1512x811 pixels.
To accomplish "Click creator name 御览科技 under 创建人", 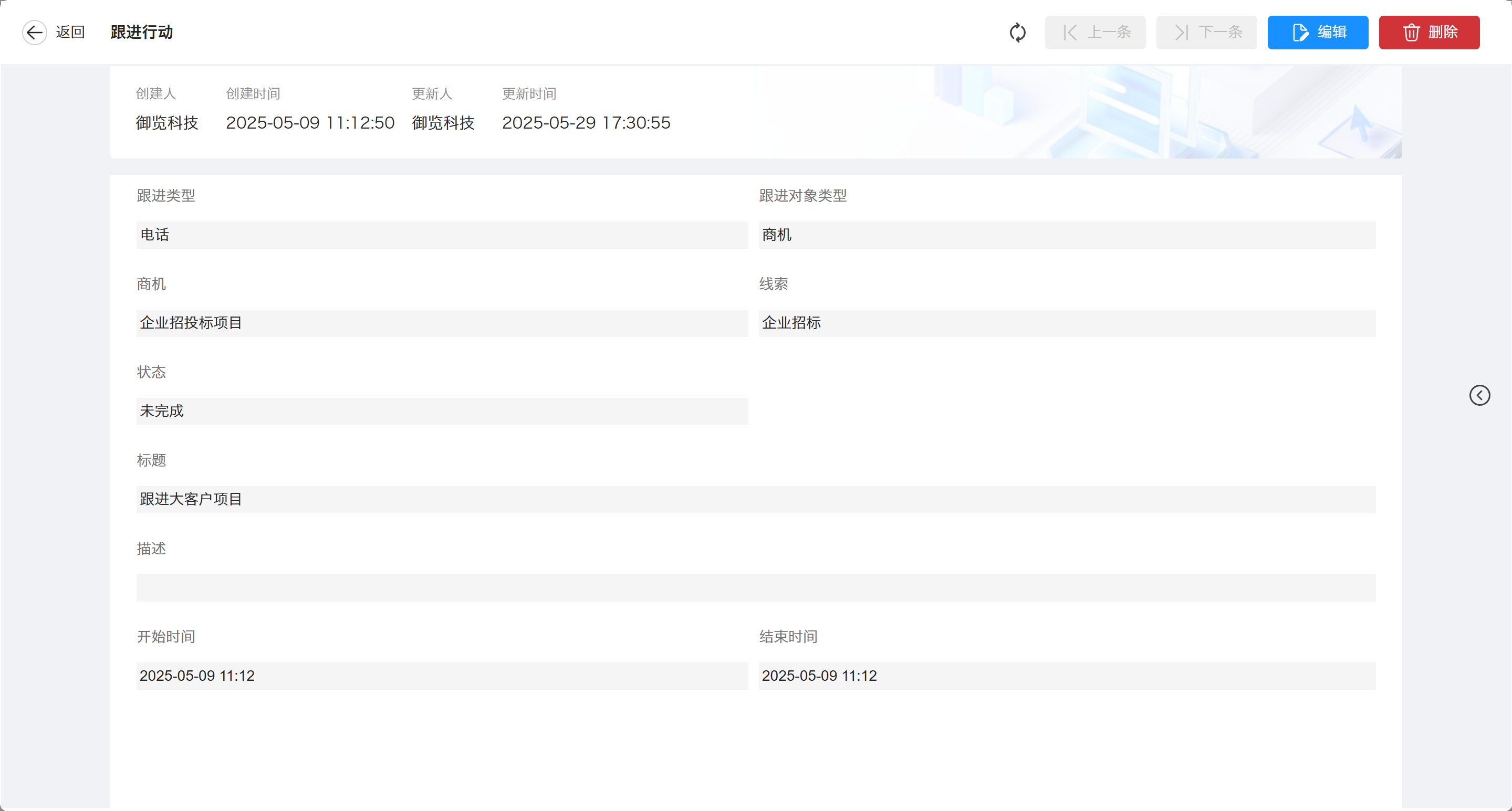I will [x=166, y=123].
